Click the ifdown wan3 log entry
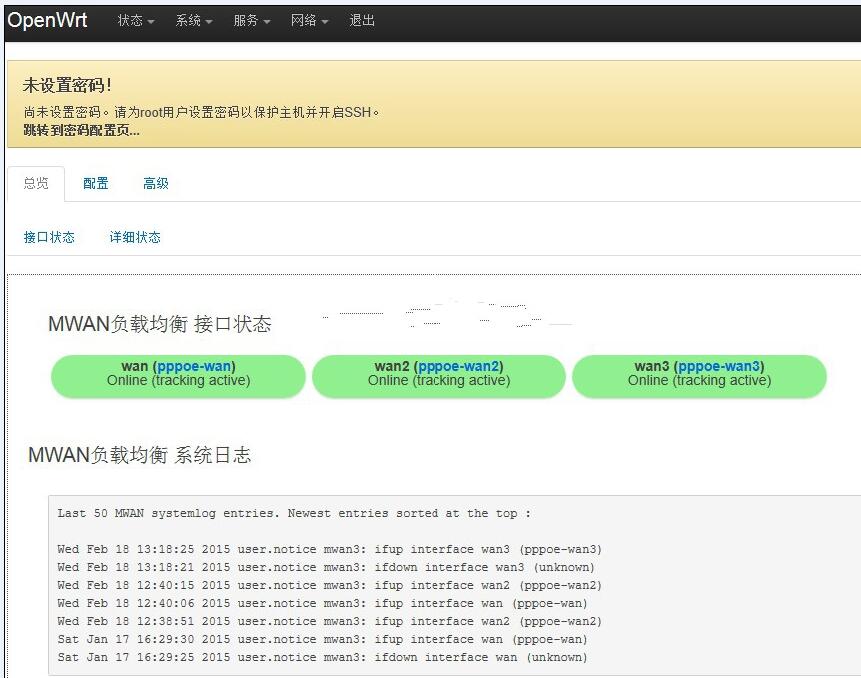Image resolution: width=861 pixels, height=678 pixels. click(x=329, y=568)
